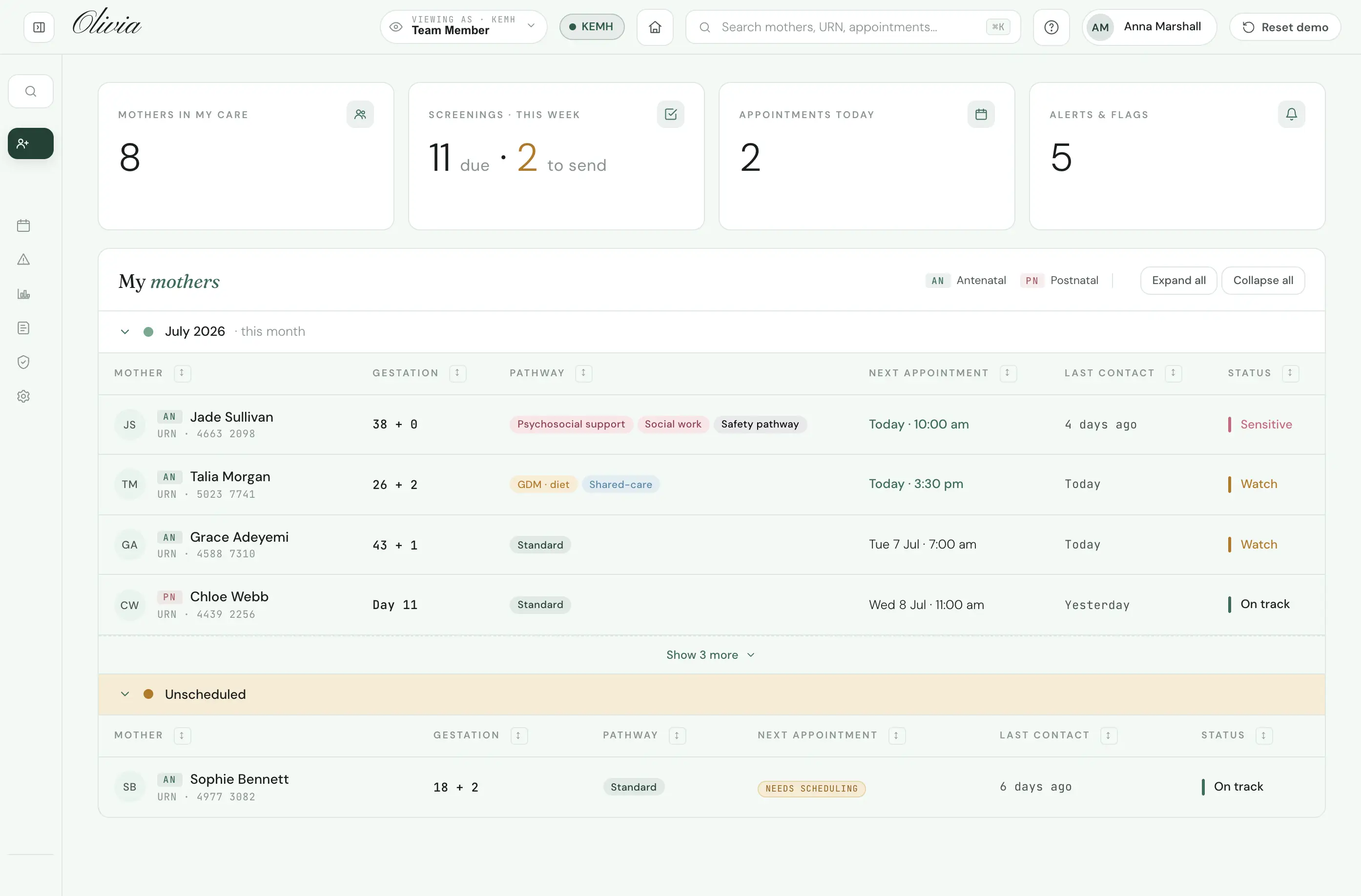This screenshot has height=896, width=1361.
Task: Sort July table by Last Contact
Action: (1174, 373)
